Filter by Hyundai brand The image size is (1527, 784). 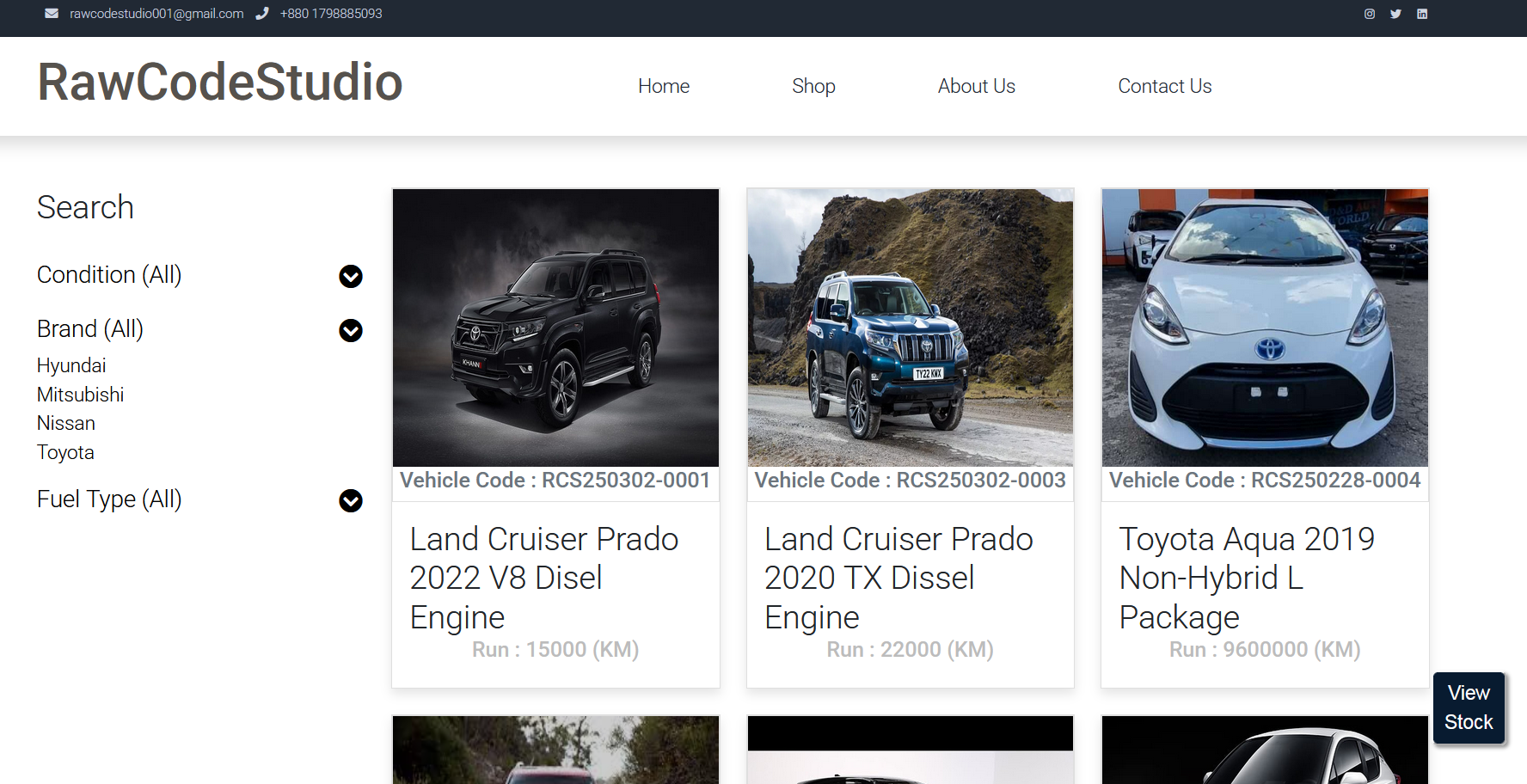(71, 365)
